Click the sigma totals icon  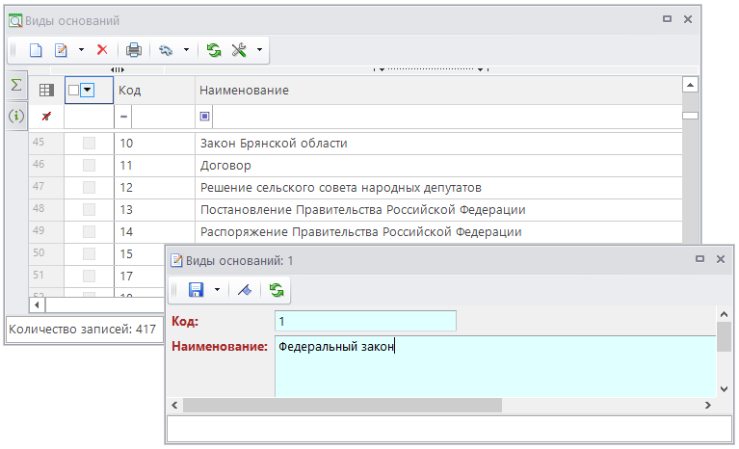(16, 86)
